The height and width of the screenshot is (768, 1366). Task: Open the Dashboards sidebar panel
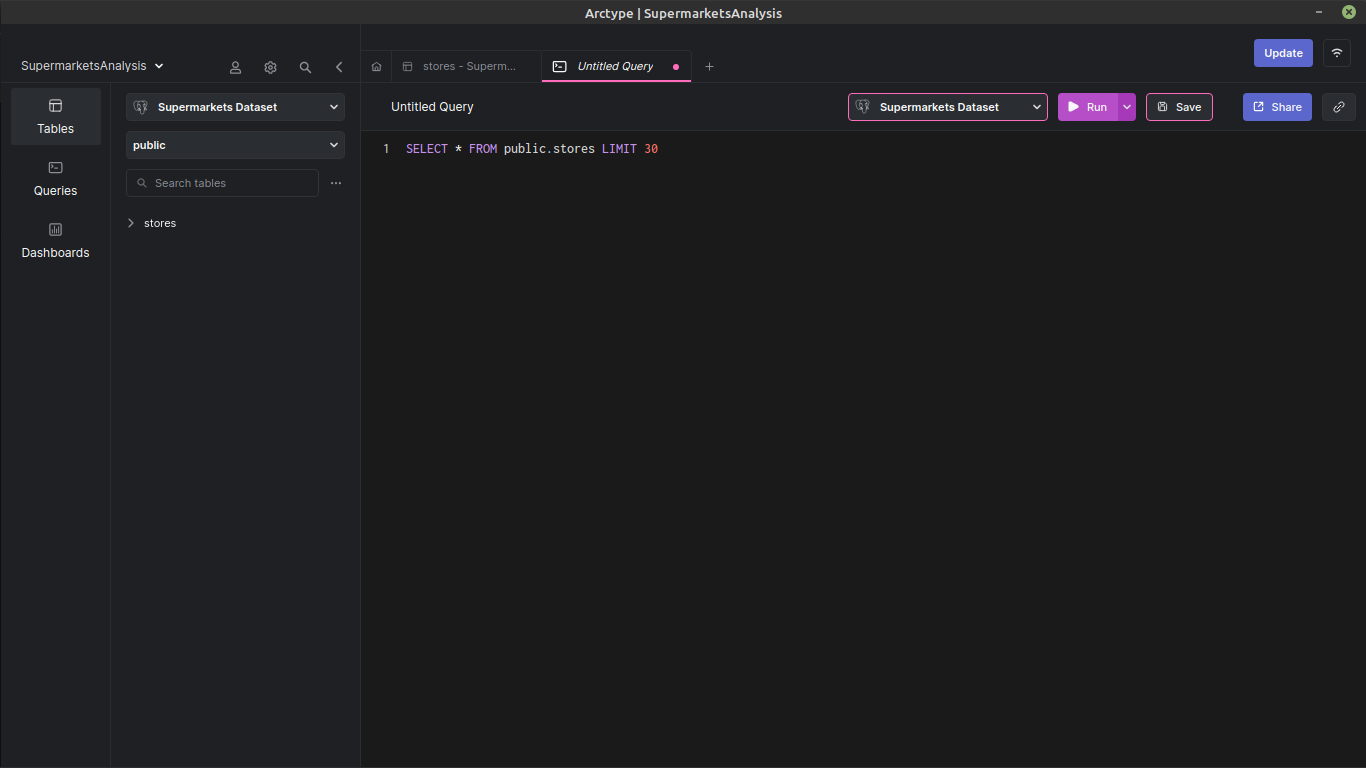coord(55,240)
